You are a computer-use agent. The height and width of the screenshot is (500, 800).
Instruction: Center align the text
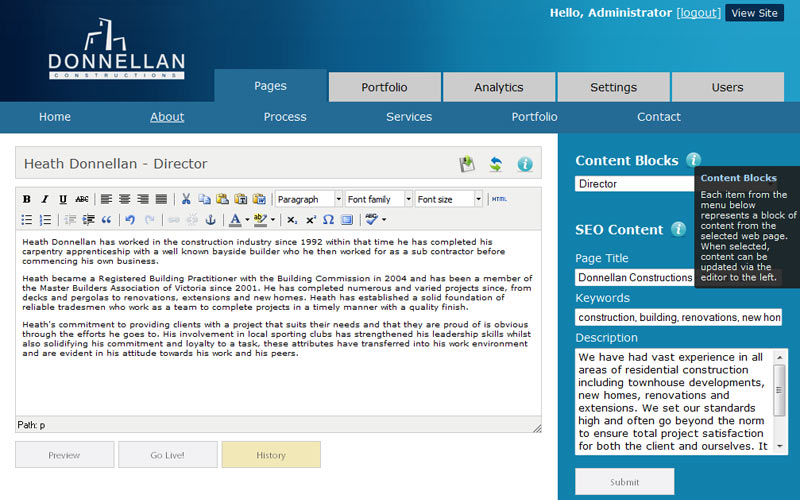click(x=124, y=199)
